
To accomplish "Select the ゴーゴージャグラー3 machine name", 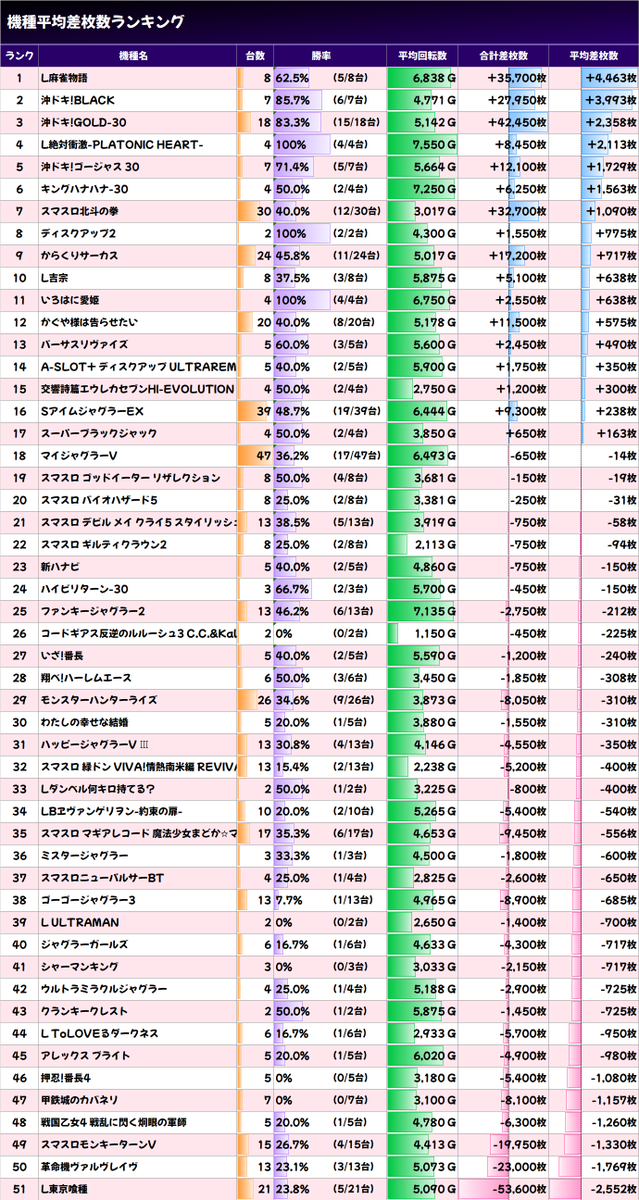I will (x=88, y=900).
